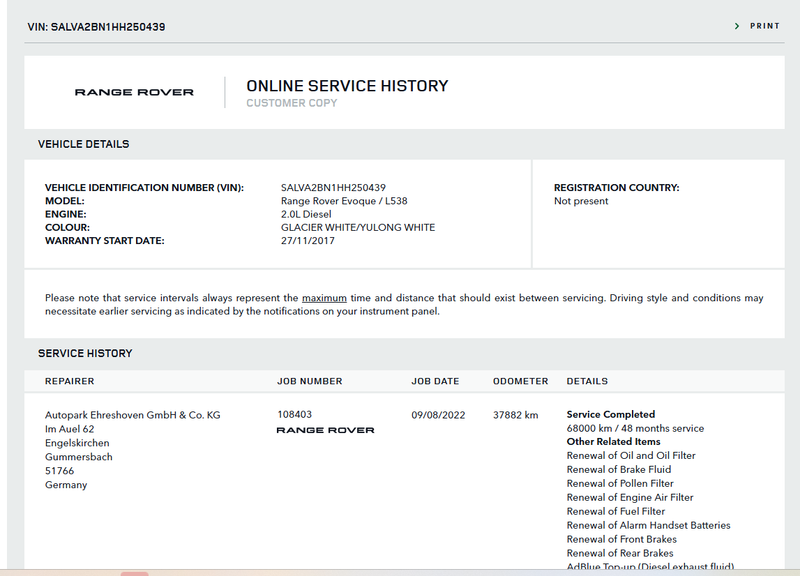Select the VIN text at page top
Image resolution: width=800 pixels, height=576 pixels.
[96, 27]
